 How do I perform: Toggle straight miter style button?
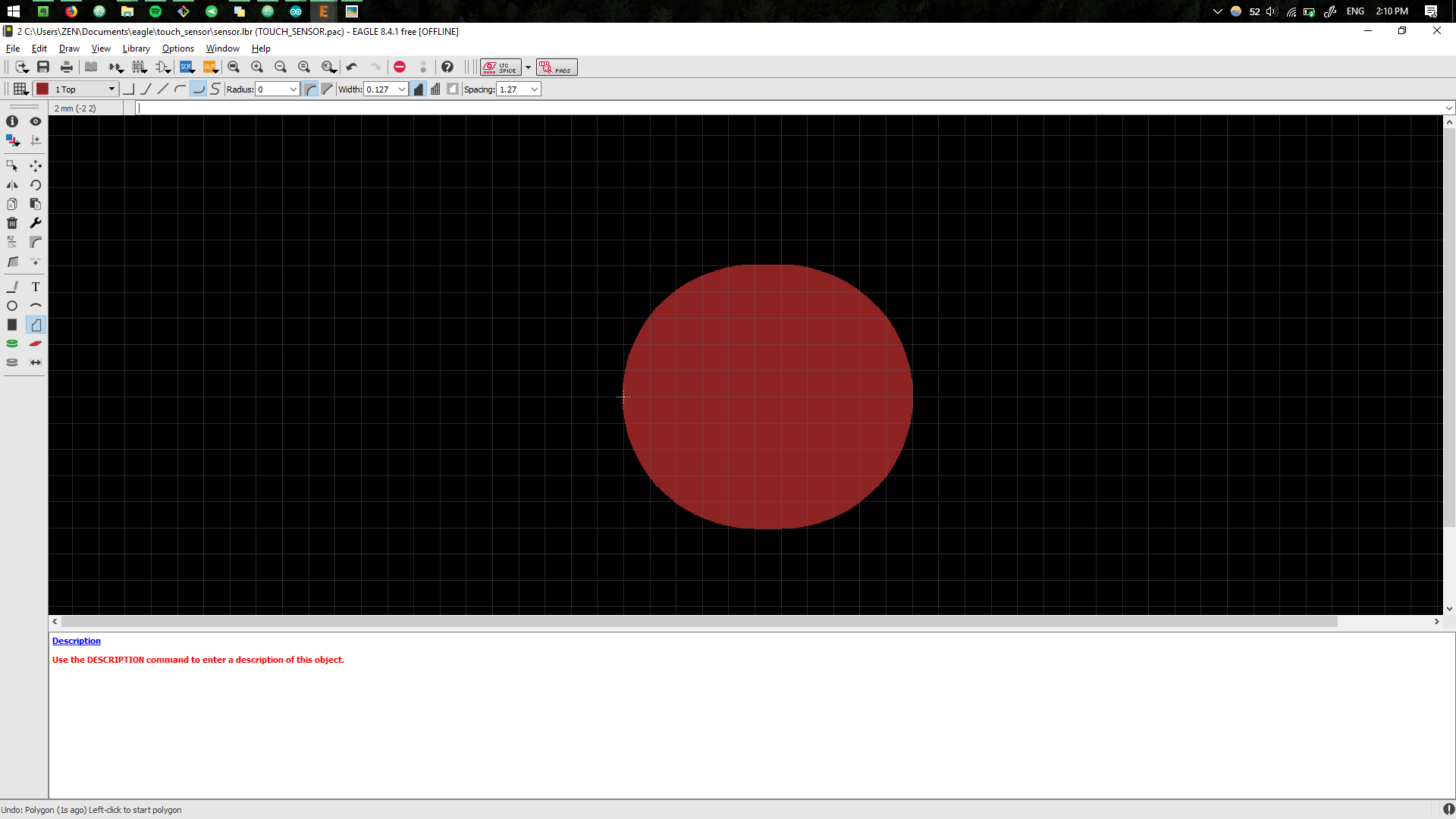pyautogui.click(x=327, y=89)
